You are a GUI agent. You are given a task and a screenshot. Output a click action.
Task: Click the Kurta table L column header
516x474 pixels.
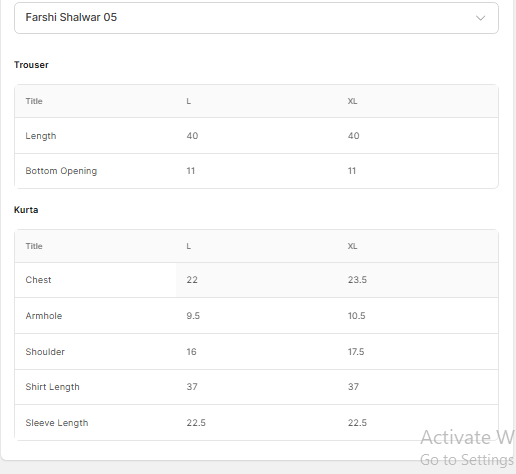[189, 246]
